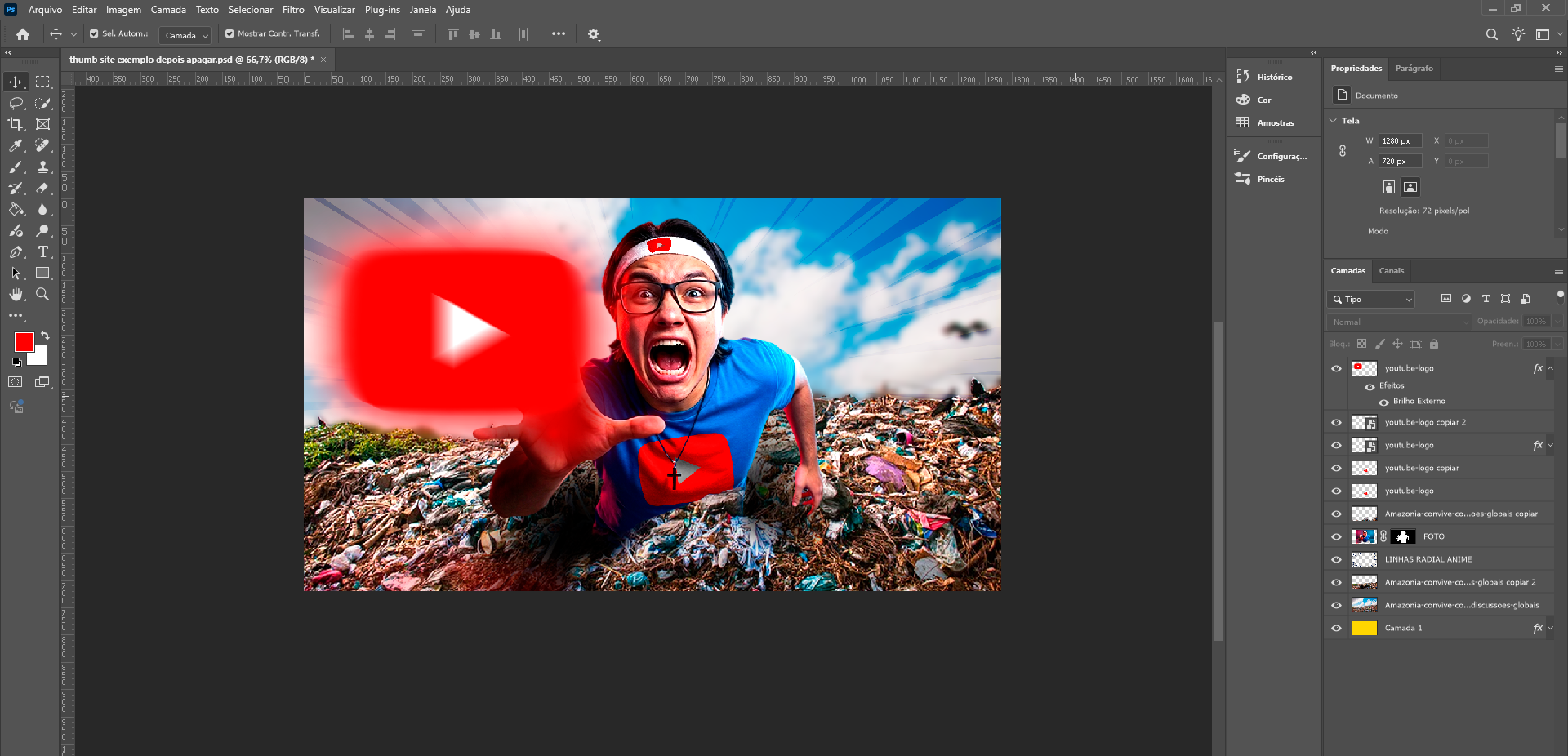Switch to the Parágrafo tab

pyautogui.click(x=1414, y=69)
